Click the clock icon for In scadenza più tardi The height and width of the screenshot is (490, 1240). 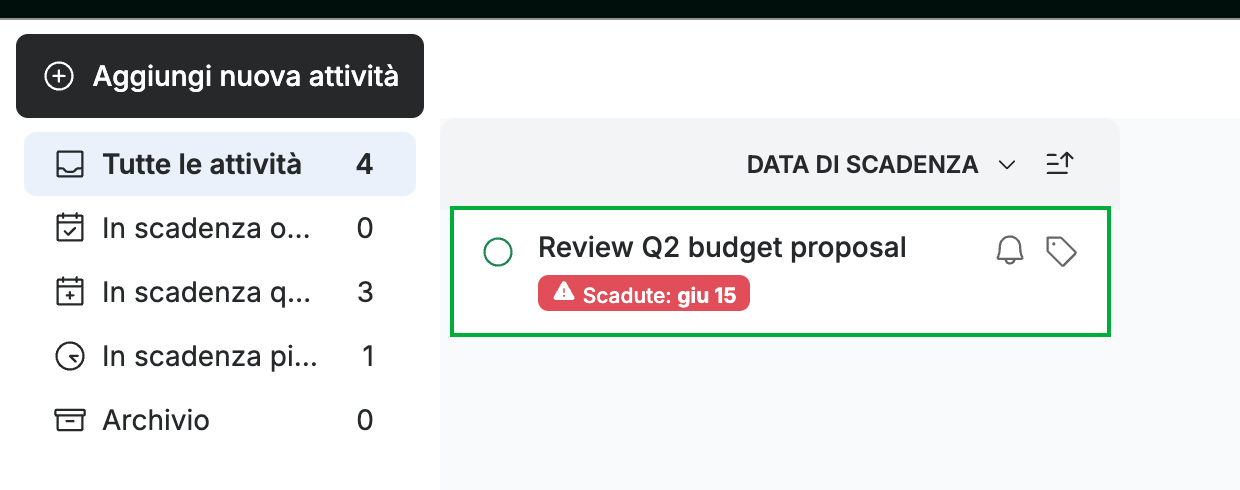[x=69, y=356]
